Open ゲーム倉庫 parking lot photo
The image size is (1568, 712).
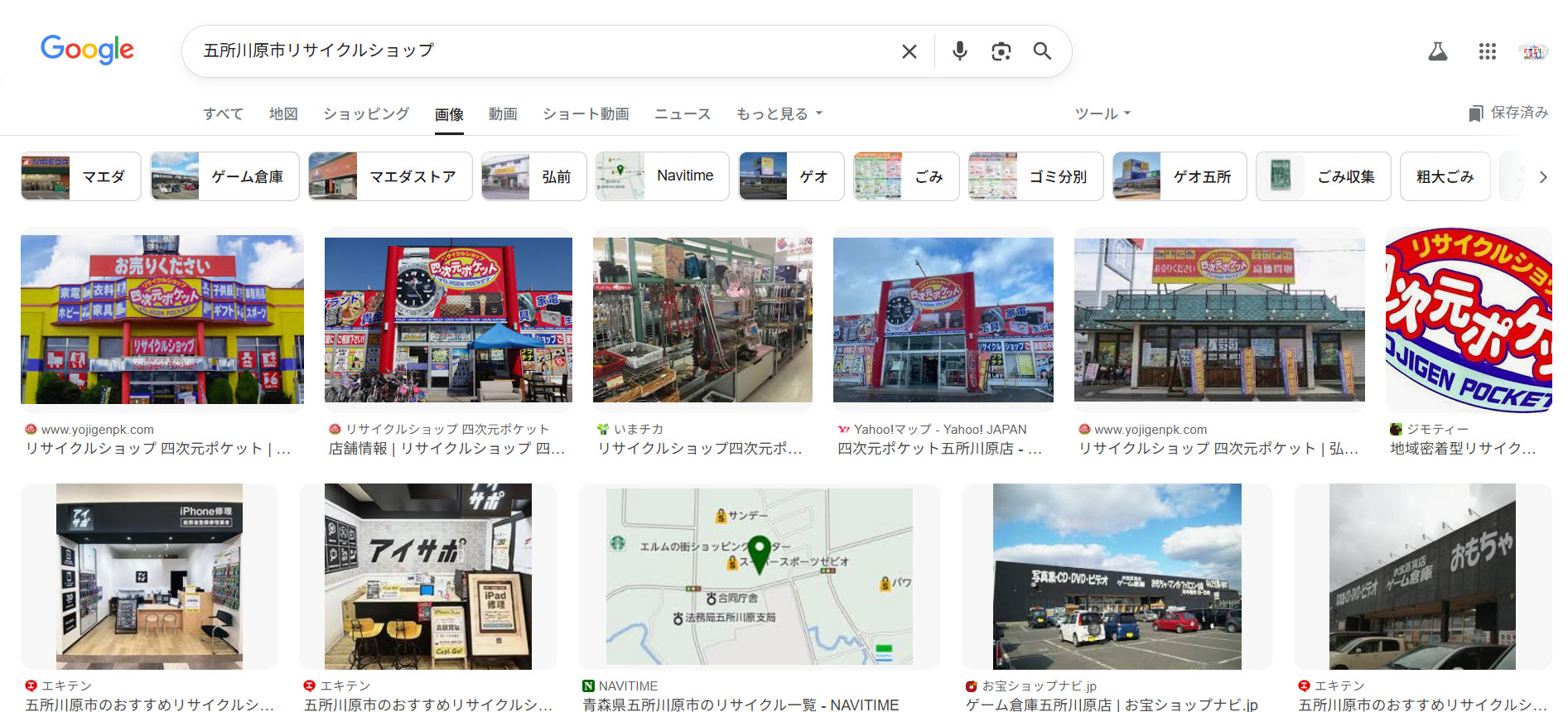click(x=1117, y=576)
